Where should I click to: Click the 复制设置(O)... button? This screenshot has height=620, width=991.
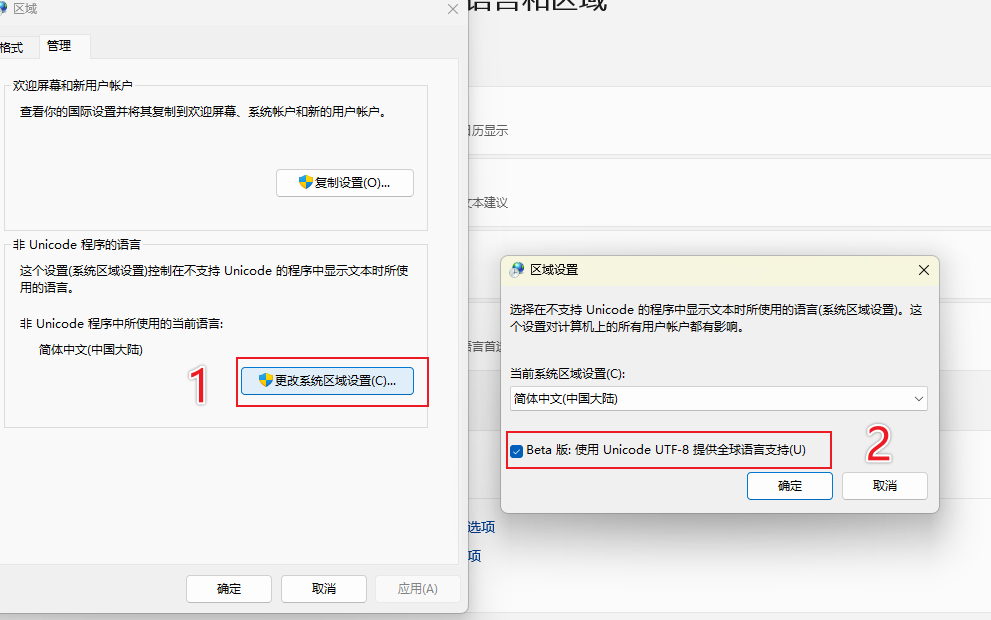pos(345,183)
